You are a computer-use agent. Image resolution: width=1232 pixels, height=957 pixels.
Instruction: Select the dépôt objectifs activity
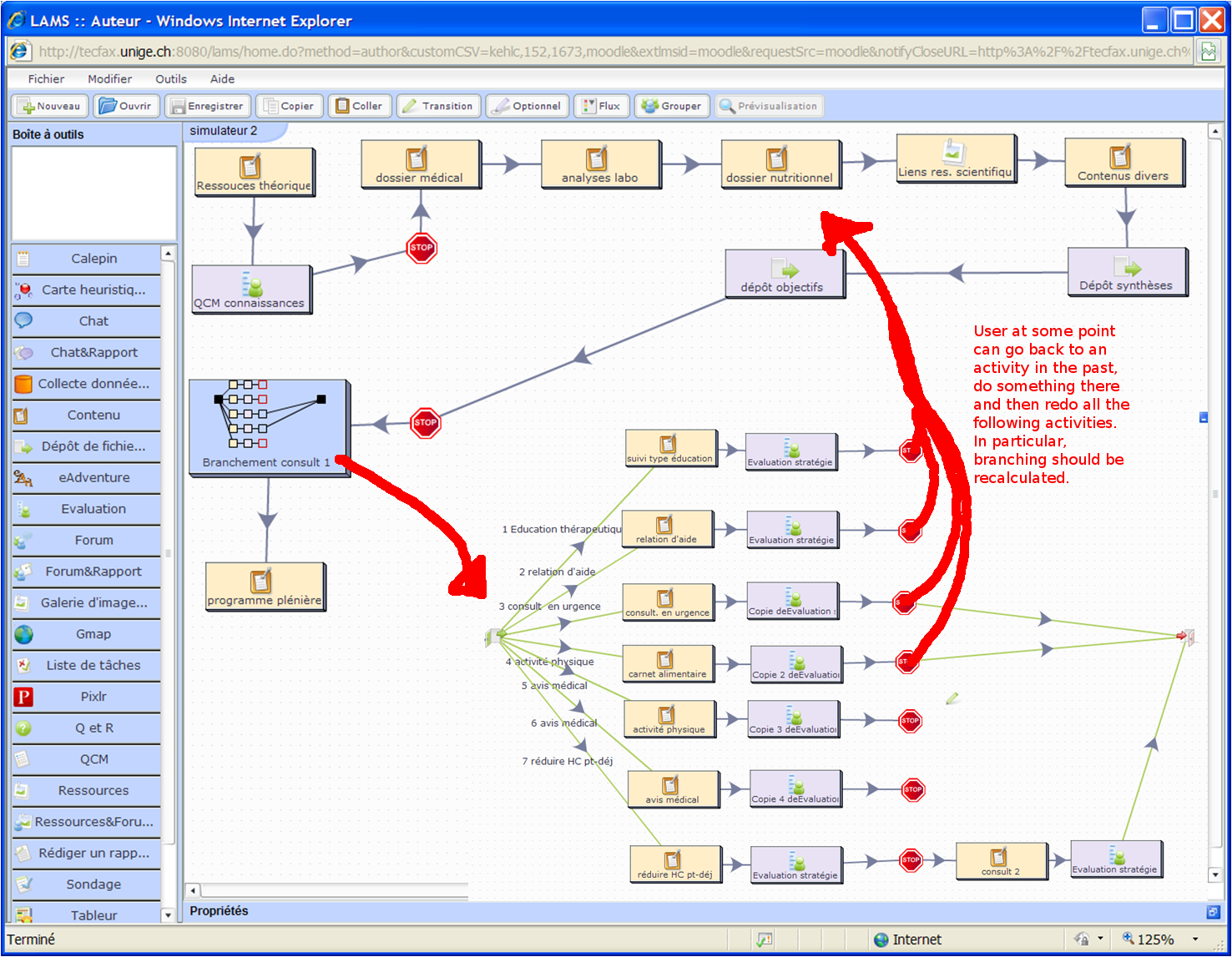[x=784, y=274]
